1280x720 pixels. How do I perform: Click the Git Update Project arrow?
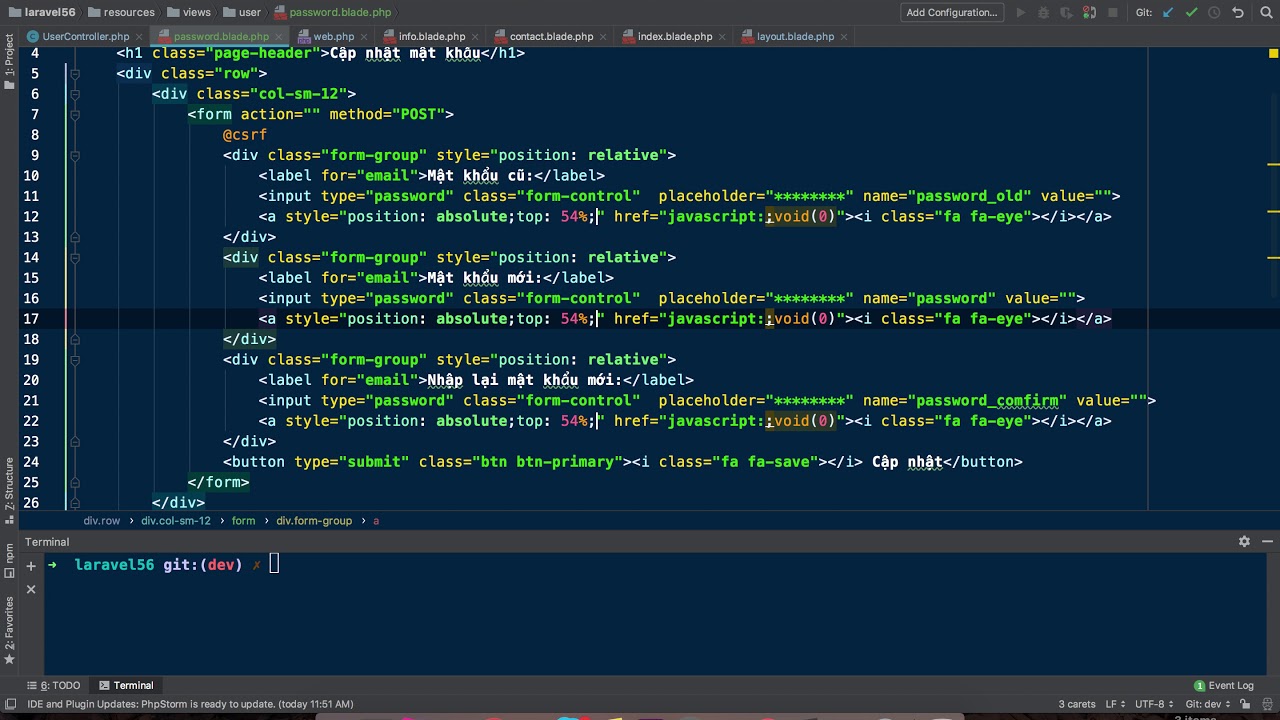click(x=1168, y=13)
